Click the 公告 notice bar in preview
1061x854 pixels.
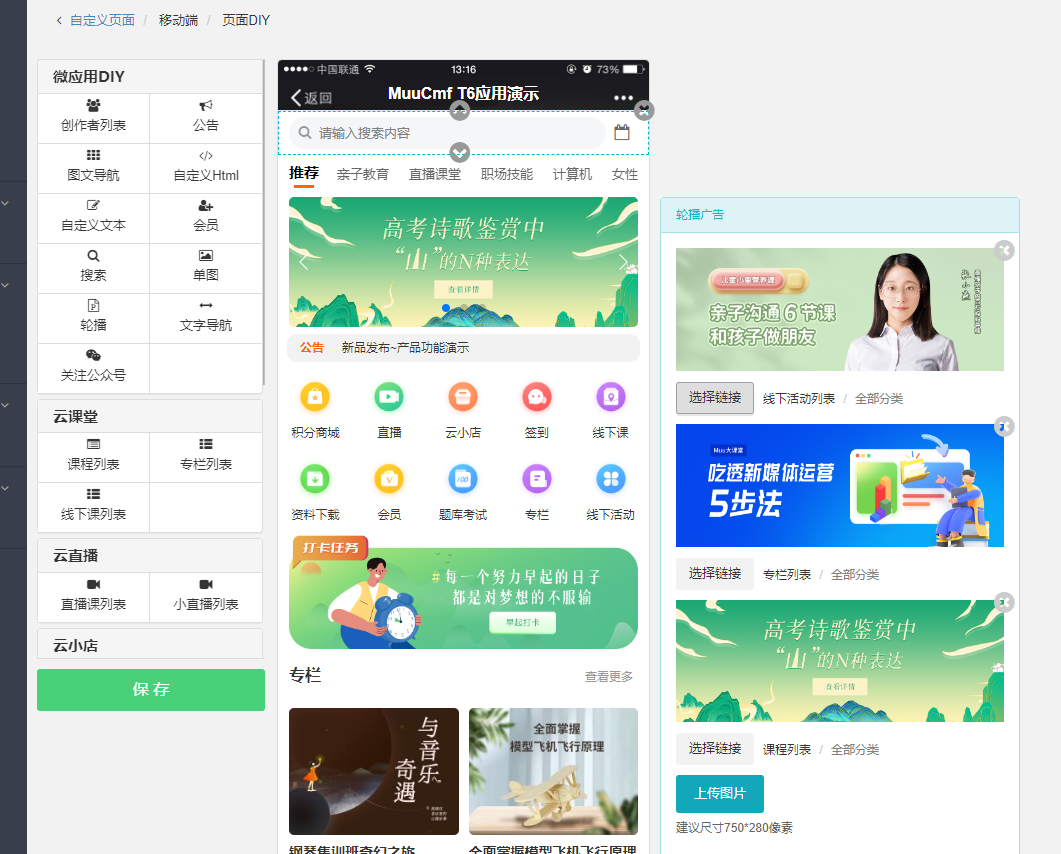click(x=464, y=348)
